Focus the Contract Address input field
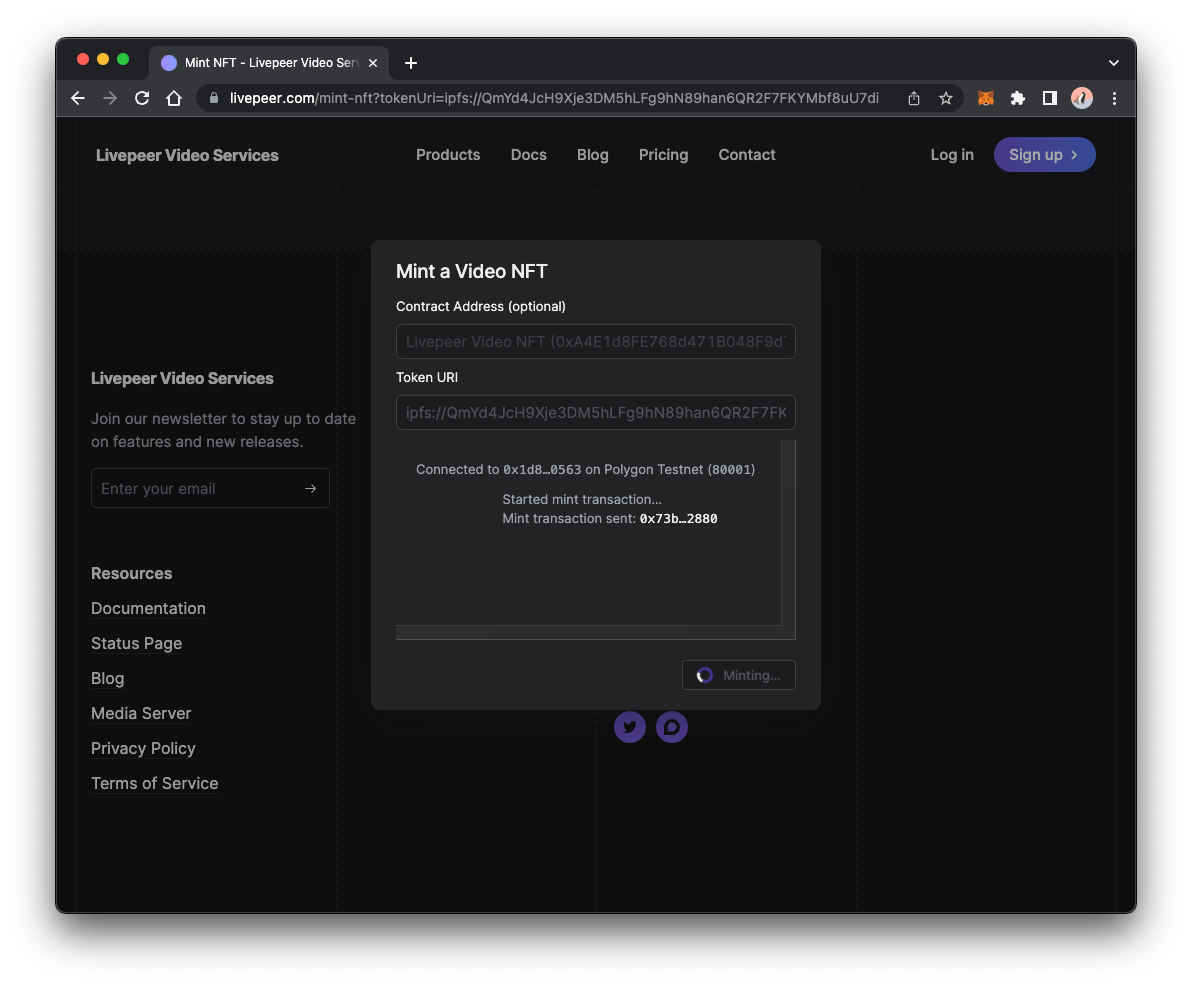 pyautogui.click(x=596, y=341)
